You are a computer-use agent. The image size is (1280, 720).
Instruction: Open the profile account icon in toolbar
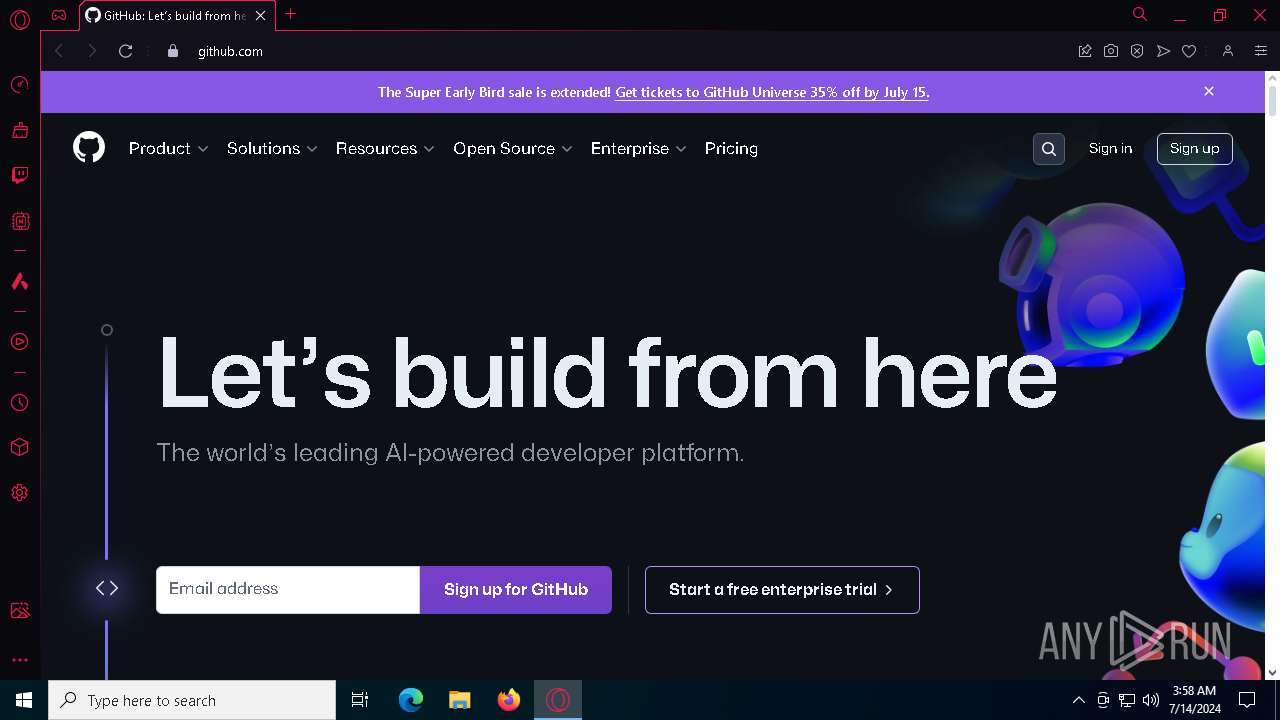pyautogui.click(x=1228, y=51)
